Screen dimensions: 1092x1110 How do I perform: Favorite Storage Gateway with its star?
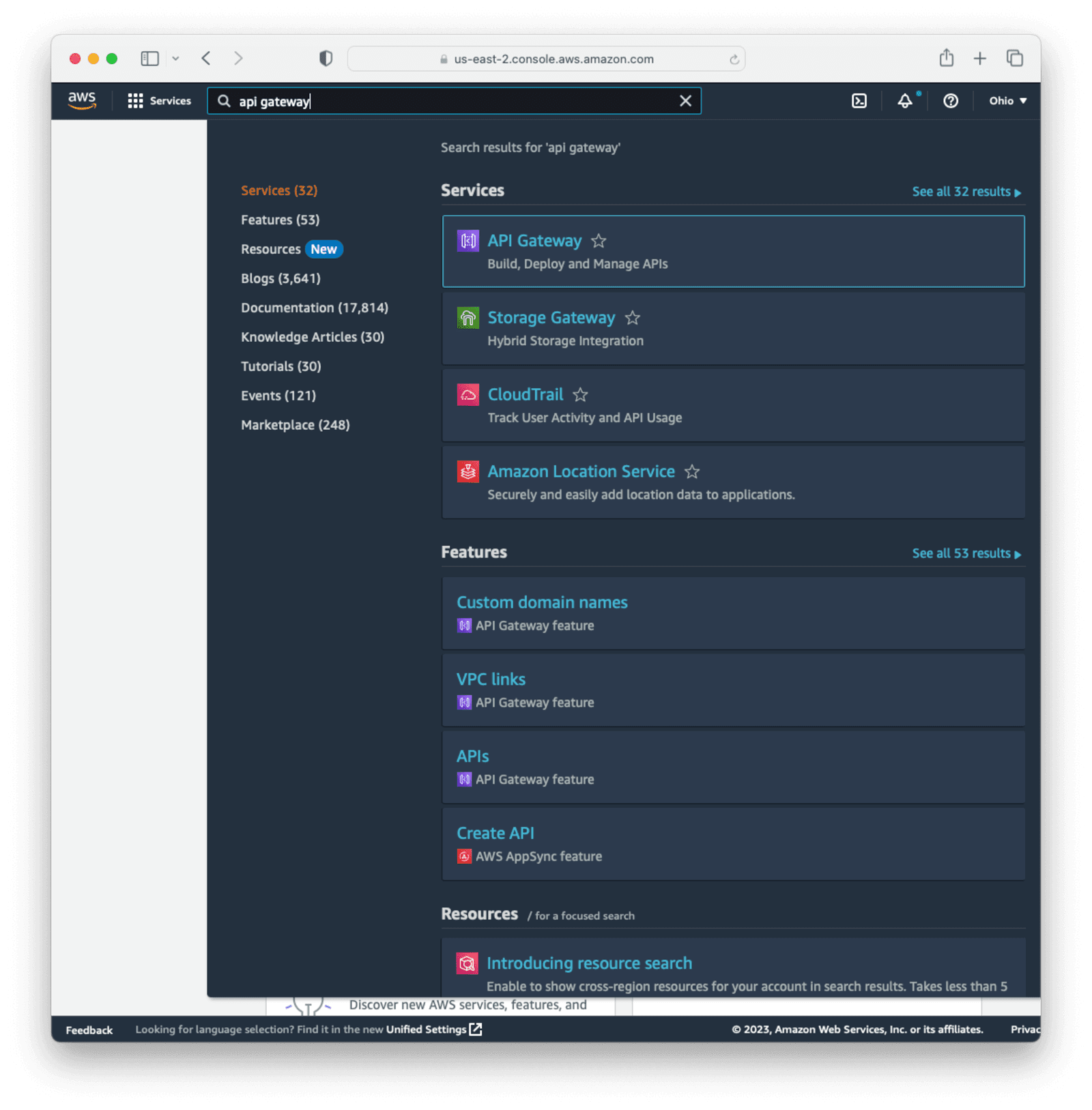tap(633, 318)
